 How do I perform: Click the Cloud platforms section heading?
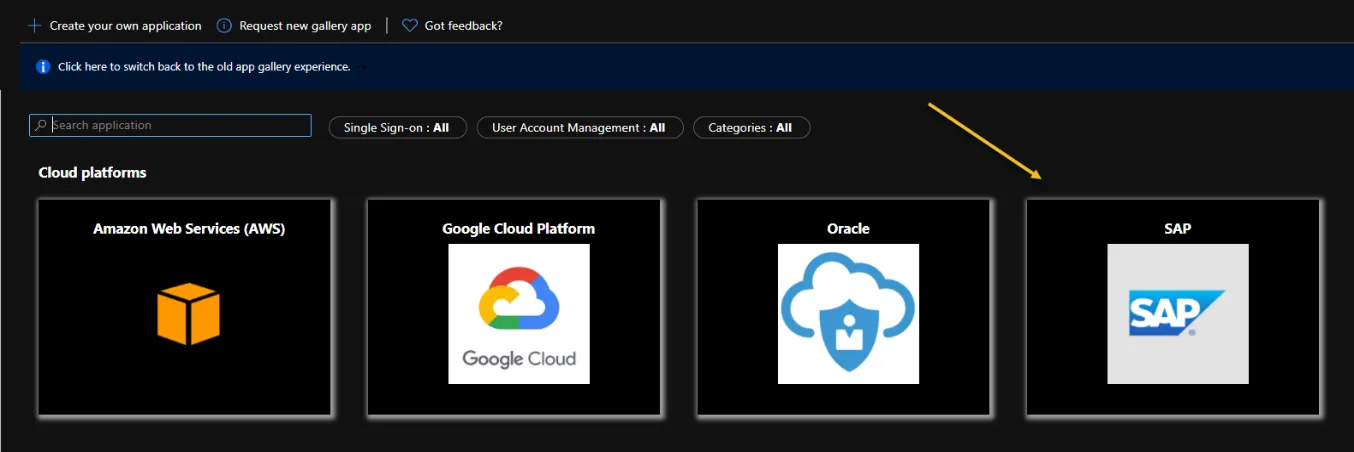(x=92, y=173)
